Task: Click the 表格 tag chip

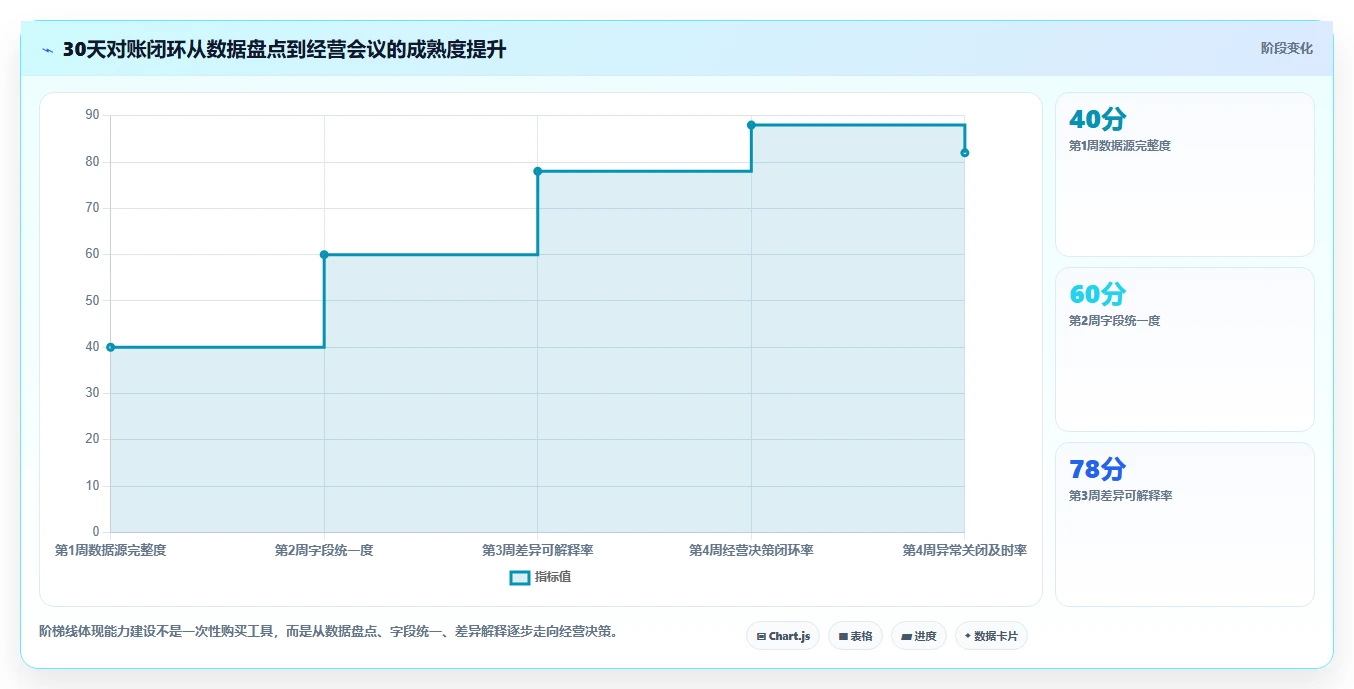Action: tap(855, 636)
